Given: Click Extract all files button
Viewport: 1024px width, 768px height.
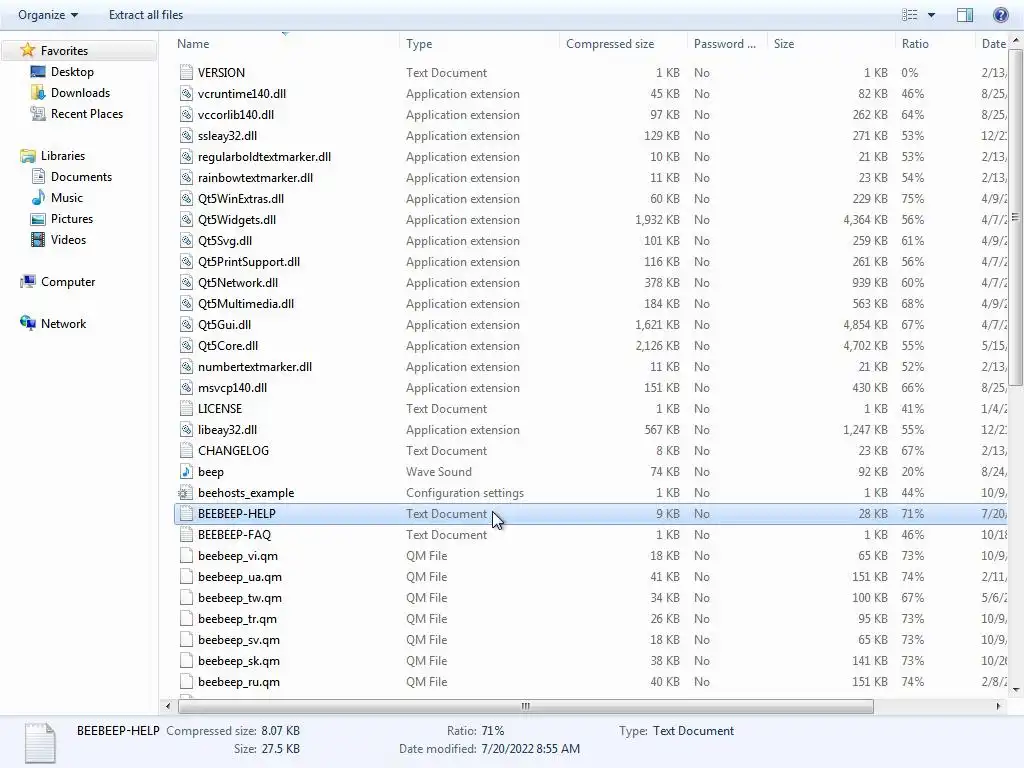Looking at the screenshot, I should tap(146, 14).
